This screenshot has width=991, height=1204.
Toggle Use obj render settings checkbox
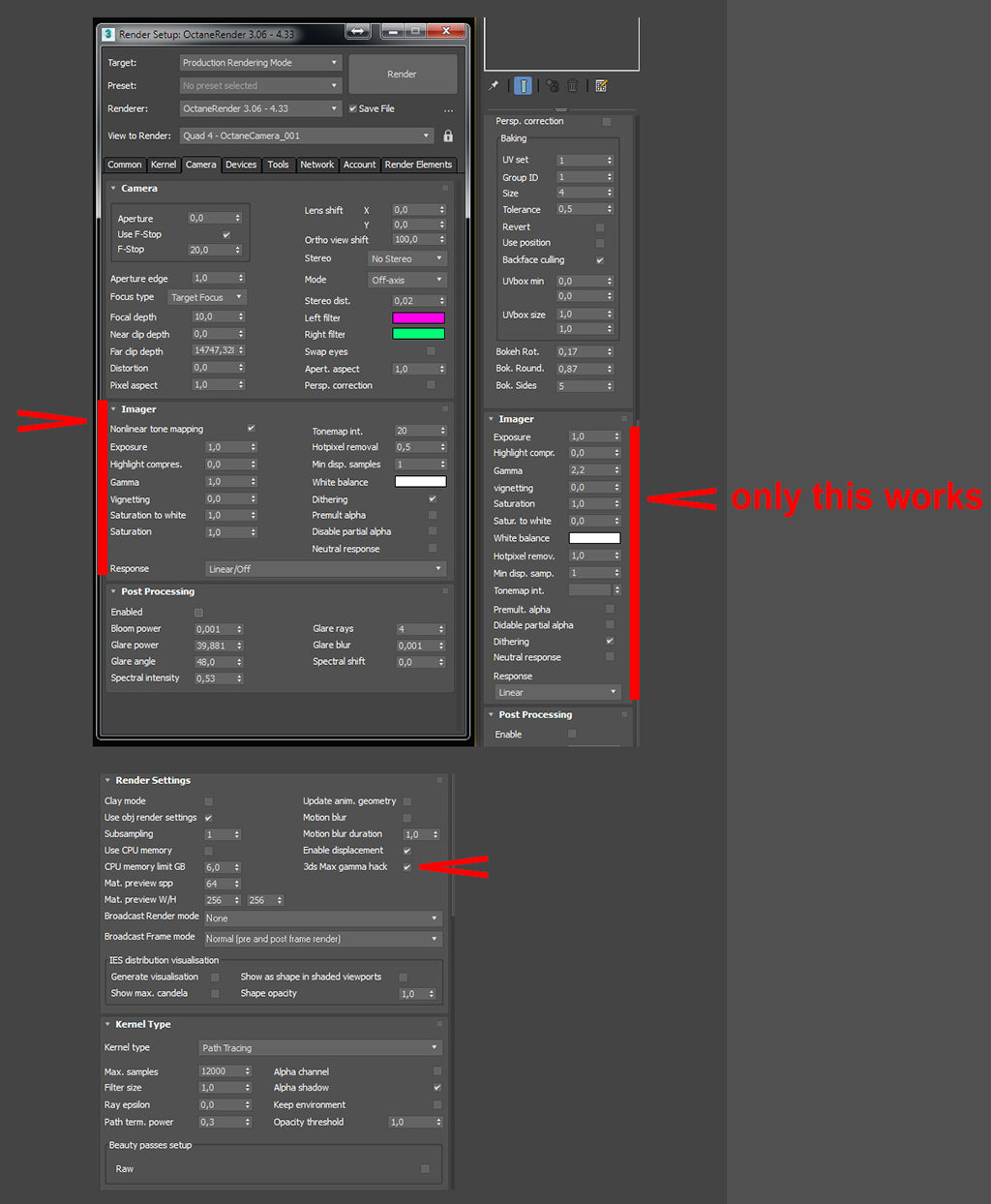coord(208,818)
